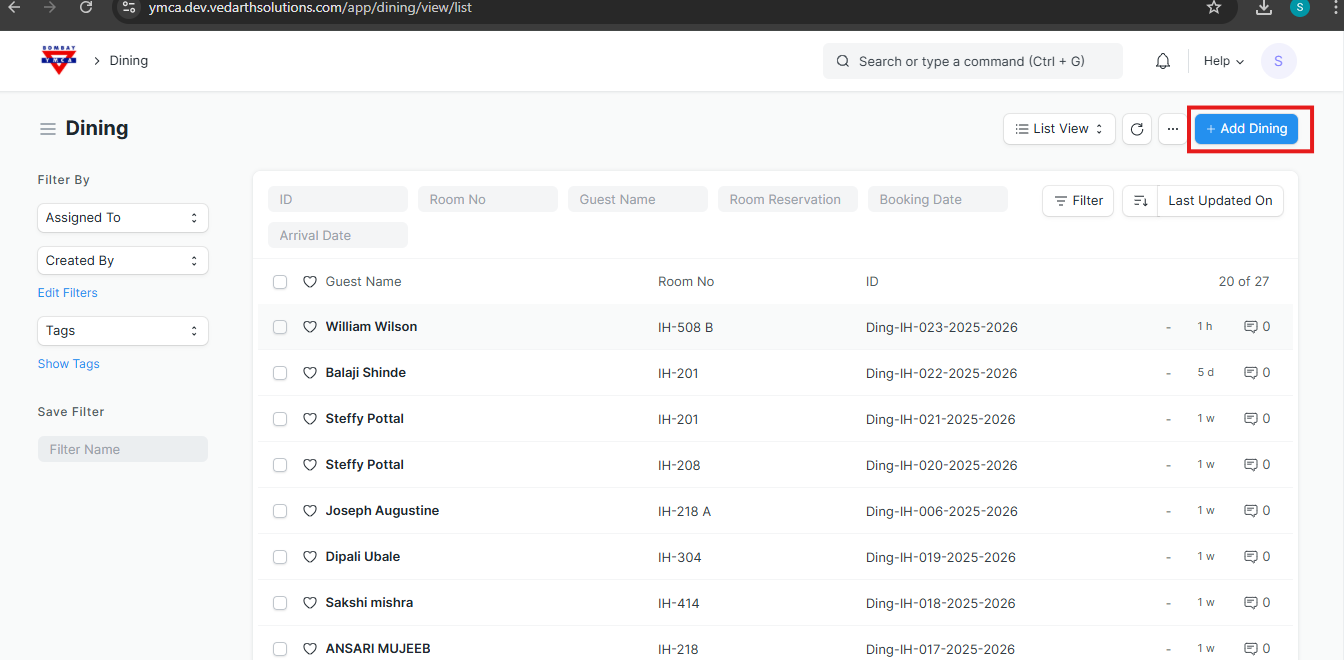Click the Dining breadcrumb item
Screen dimensions: 1344x660
128,61
